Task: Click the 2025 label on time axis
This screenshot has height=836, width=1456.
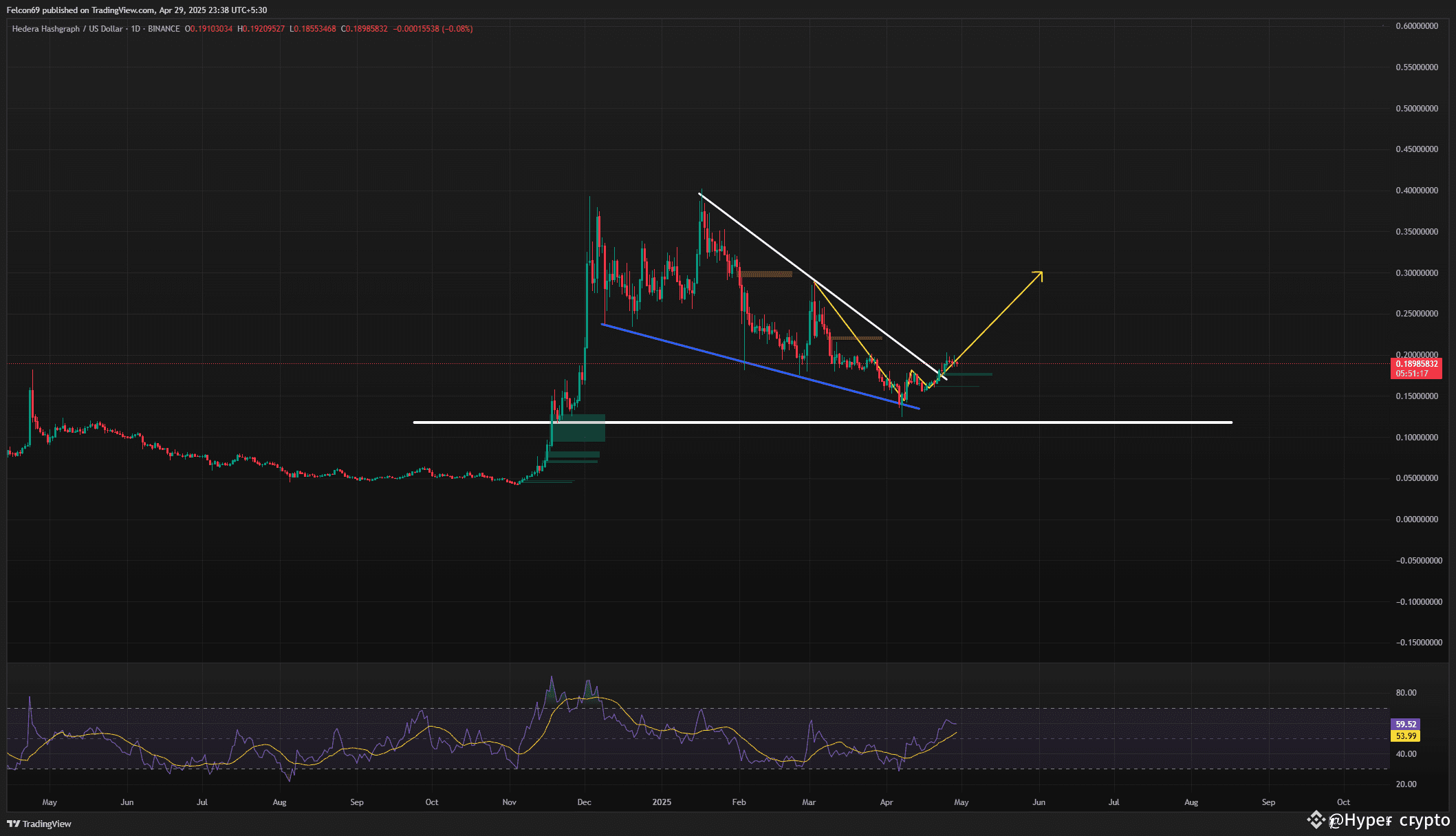Action: tap(662, 802)
